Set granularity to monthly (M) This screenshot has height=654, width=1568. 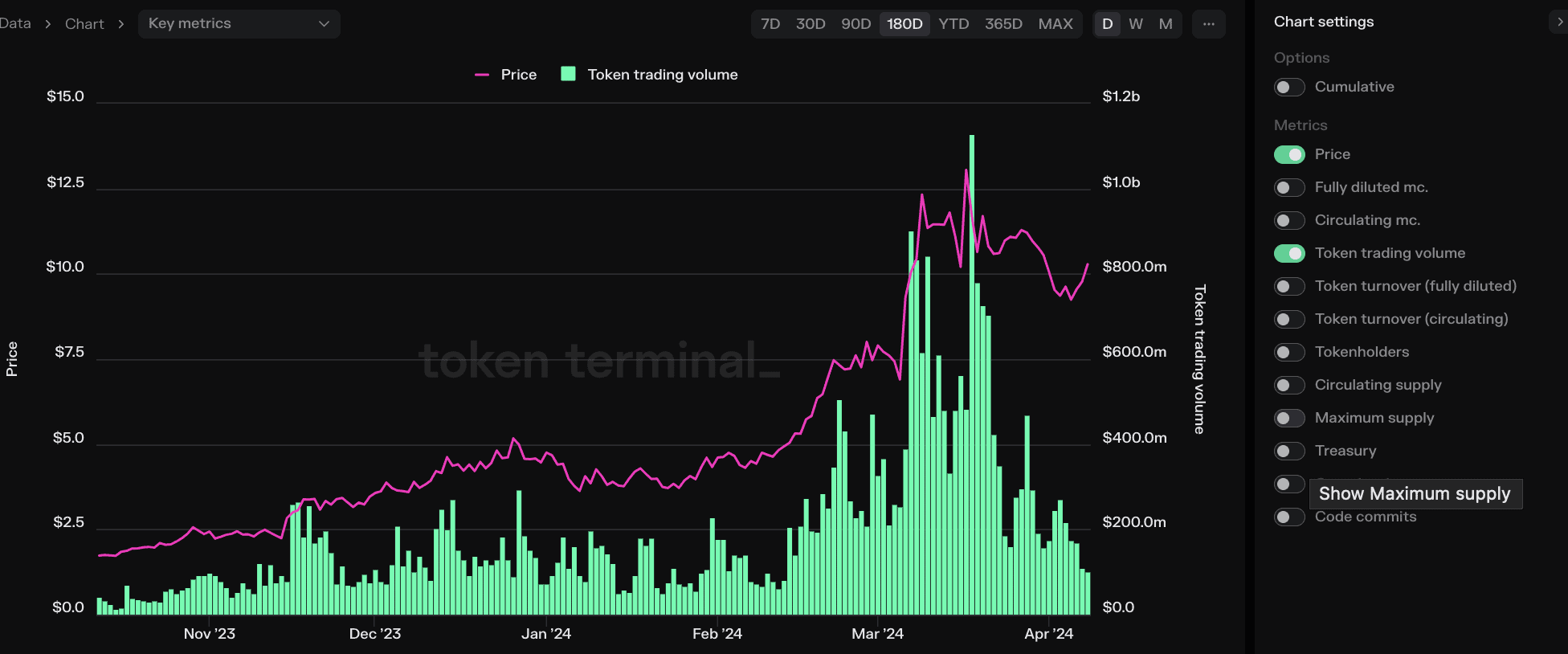tap(1166, 24)
